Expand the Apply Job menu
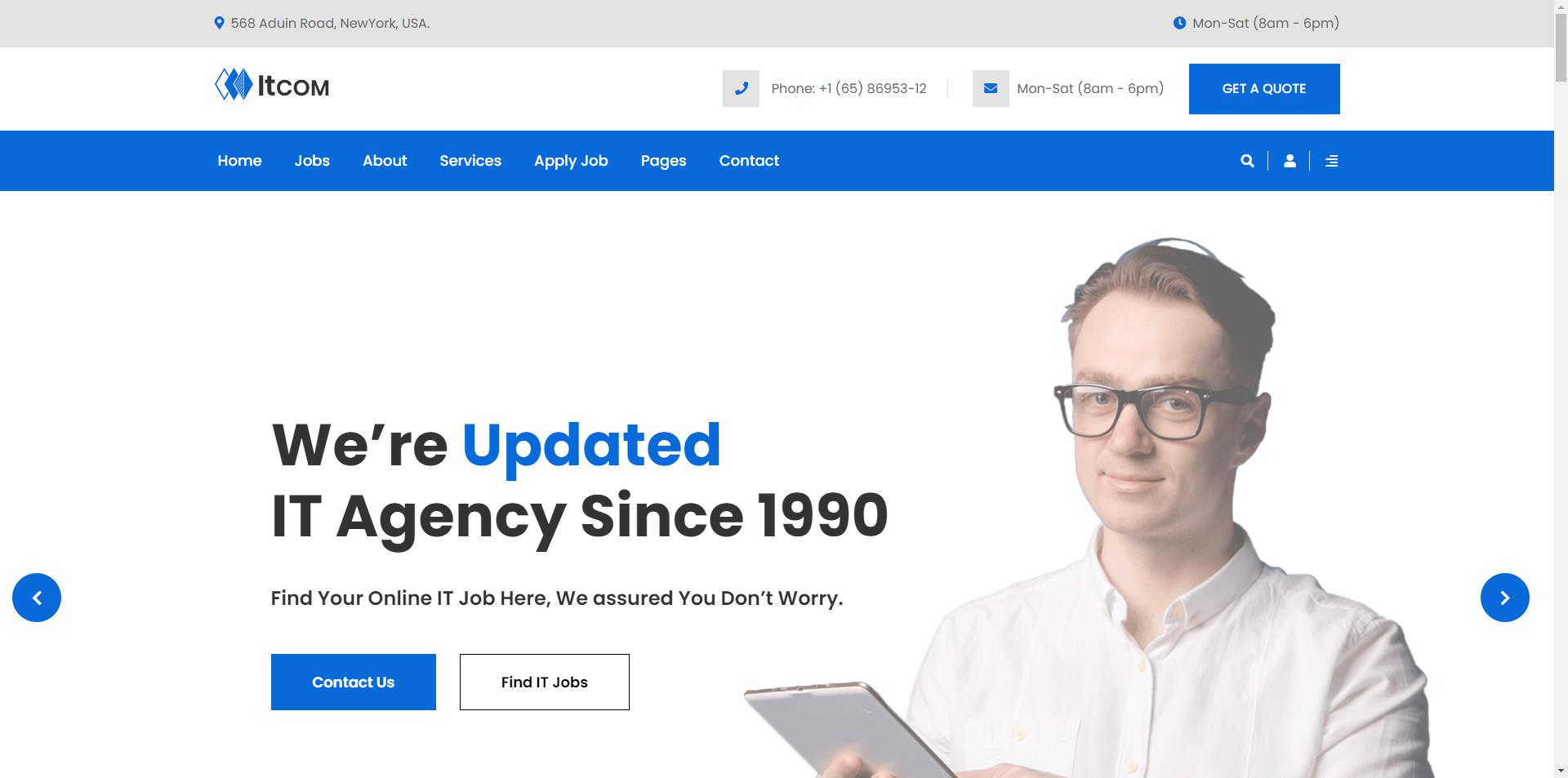This screenshot has height=778, width=1568. 571,161
